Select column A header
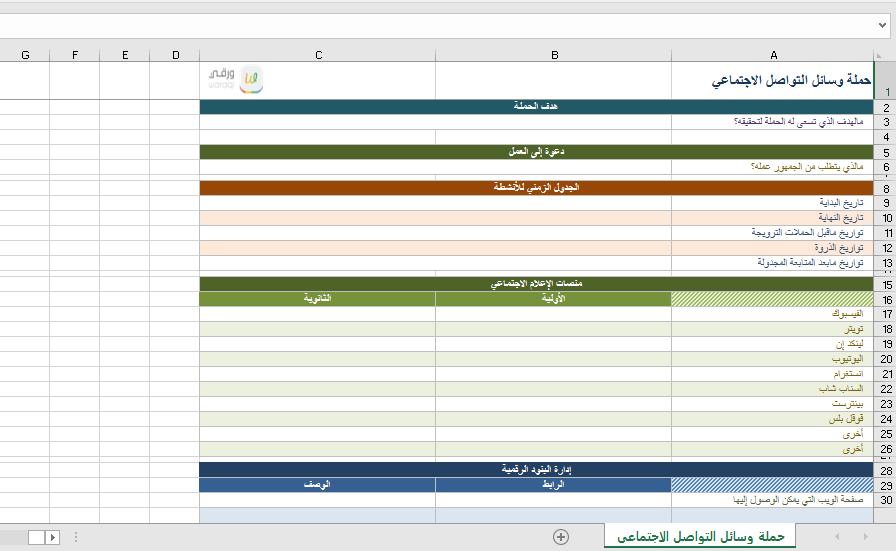Screen dimensions: 896x551 773,55
